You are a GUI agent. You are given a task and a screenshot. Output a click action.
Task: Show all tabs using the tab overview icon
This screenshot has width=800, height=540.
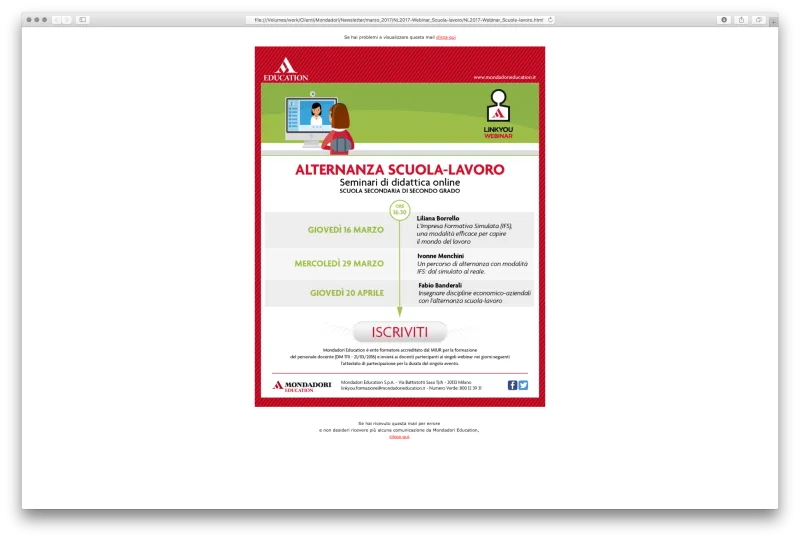[x=759, y=20]
